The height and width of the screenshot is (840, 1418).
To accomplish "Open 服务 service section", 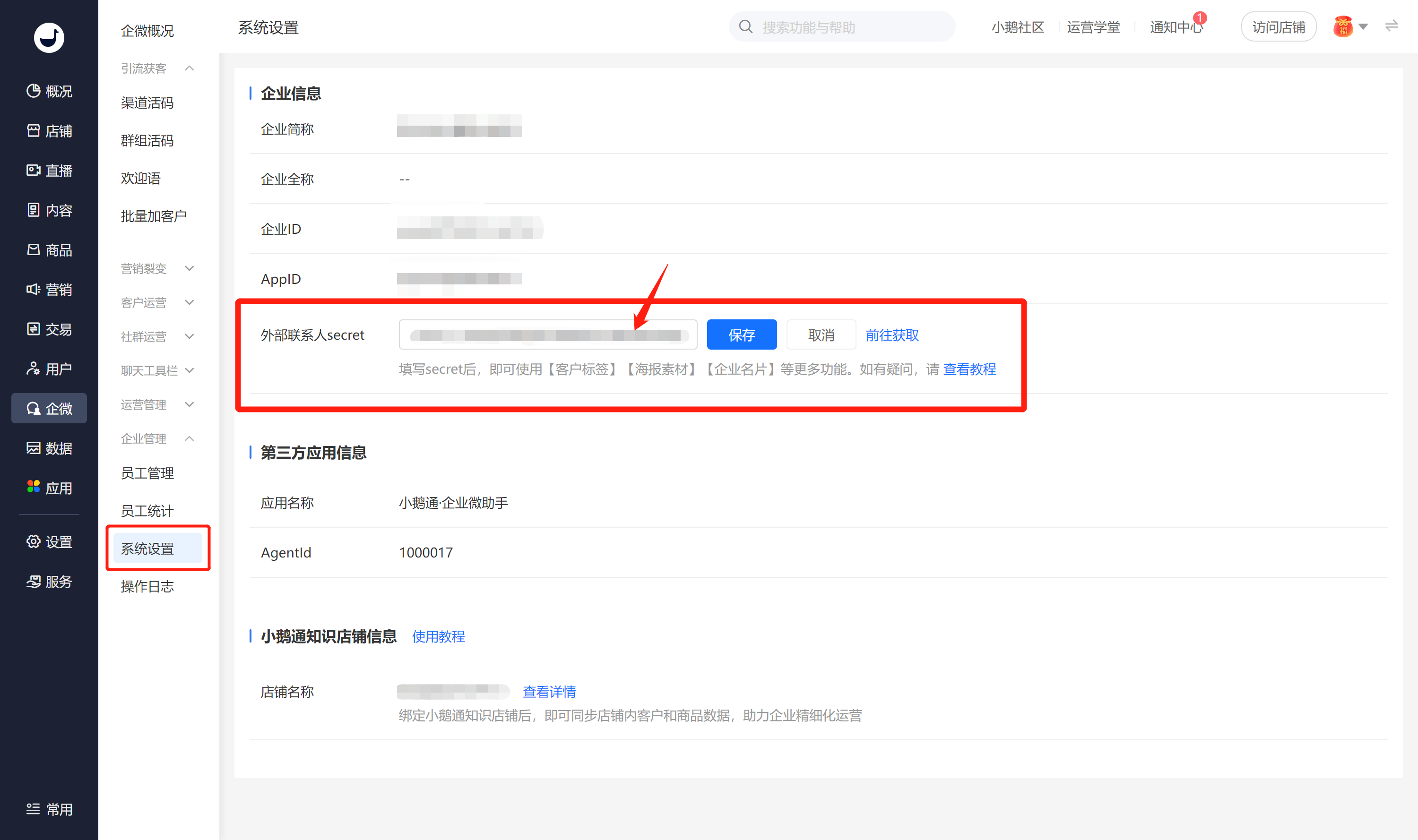I will (x=49, y=581).
